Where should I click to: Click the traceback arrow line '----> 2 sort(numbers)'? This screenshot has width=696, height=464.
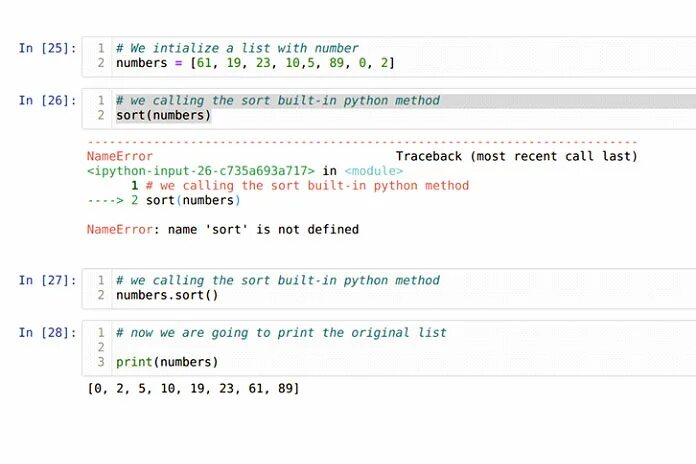click(164, 200)
